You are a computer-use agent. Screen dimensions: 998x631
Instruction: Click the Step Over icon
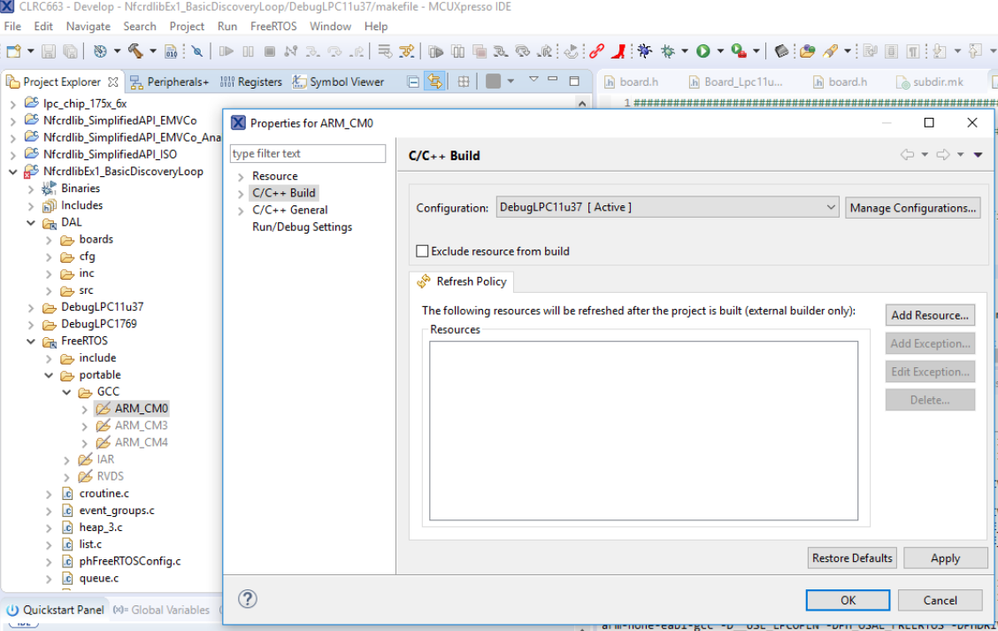point(334,52)
